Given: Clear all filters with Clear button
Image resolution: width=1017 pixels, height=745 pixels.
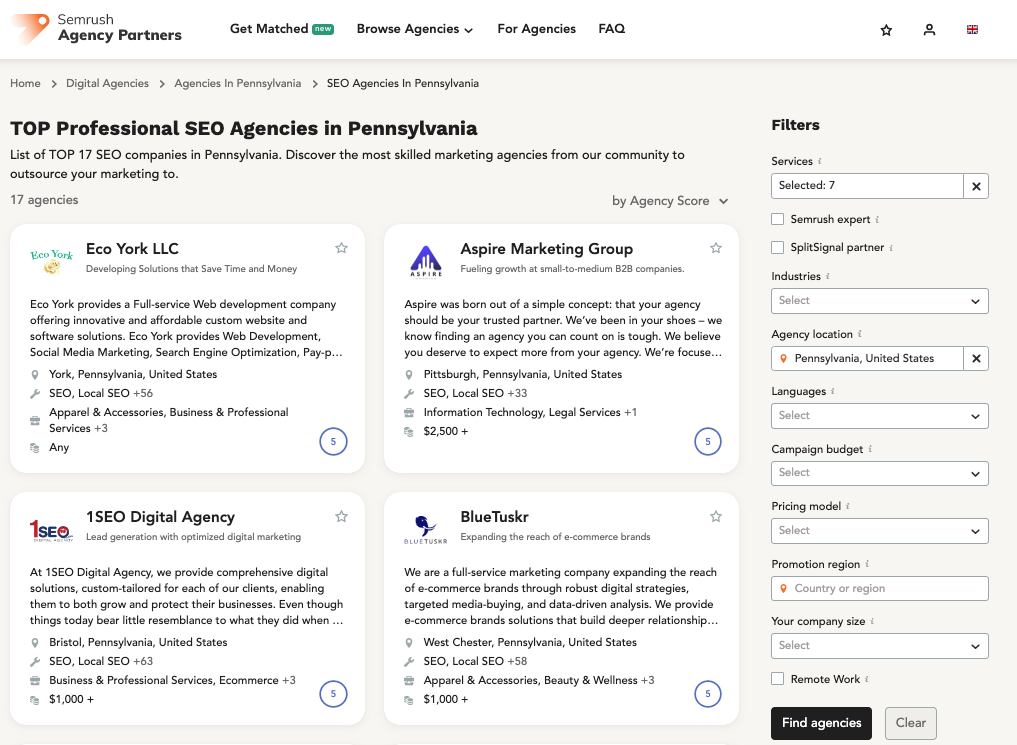Looking at the screenshot, I should tap(911, 723).
